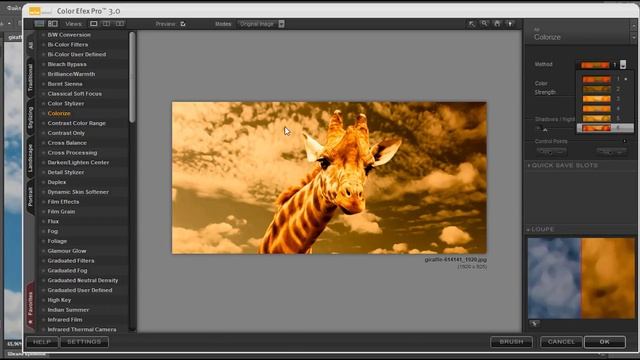This screenshot has height=360, width=640.
Task: Select the Color Stylizer filter
Action: coord(66,104)
